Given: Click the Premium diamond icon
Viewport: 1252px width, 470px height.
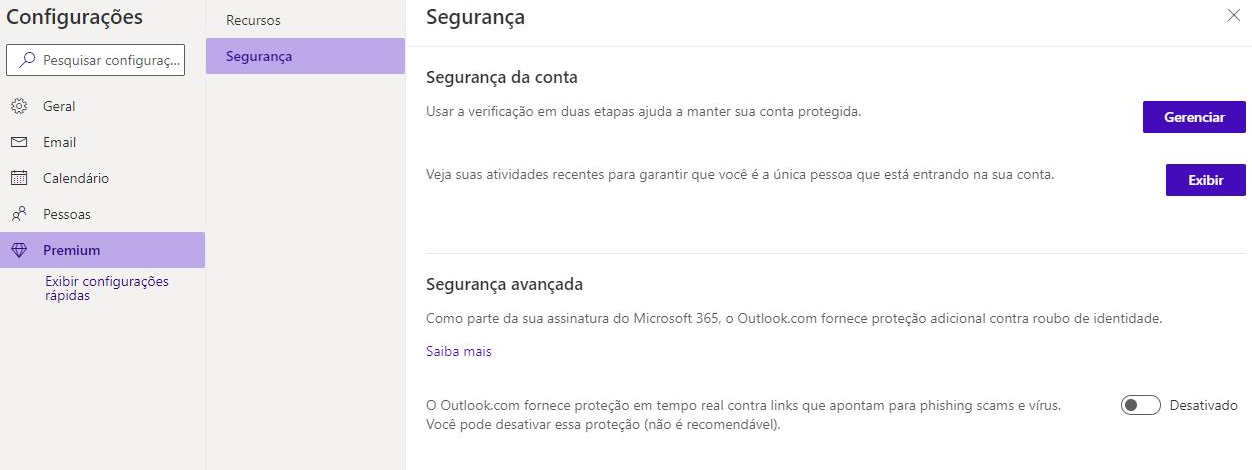Looking at the screenshot, I should pos(19,250).
